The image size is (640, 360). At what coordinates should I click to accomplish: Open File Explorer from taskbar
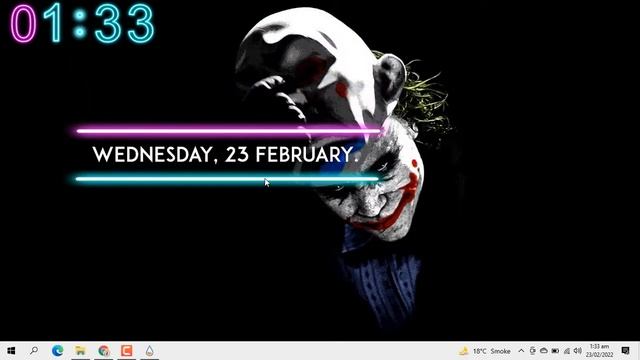[x=80, y=351]
